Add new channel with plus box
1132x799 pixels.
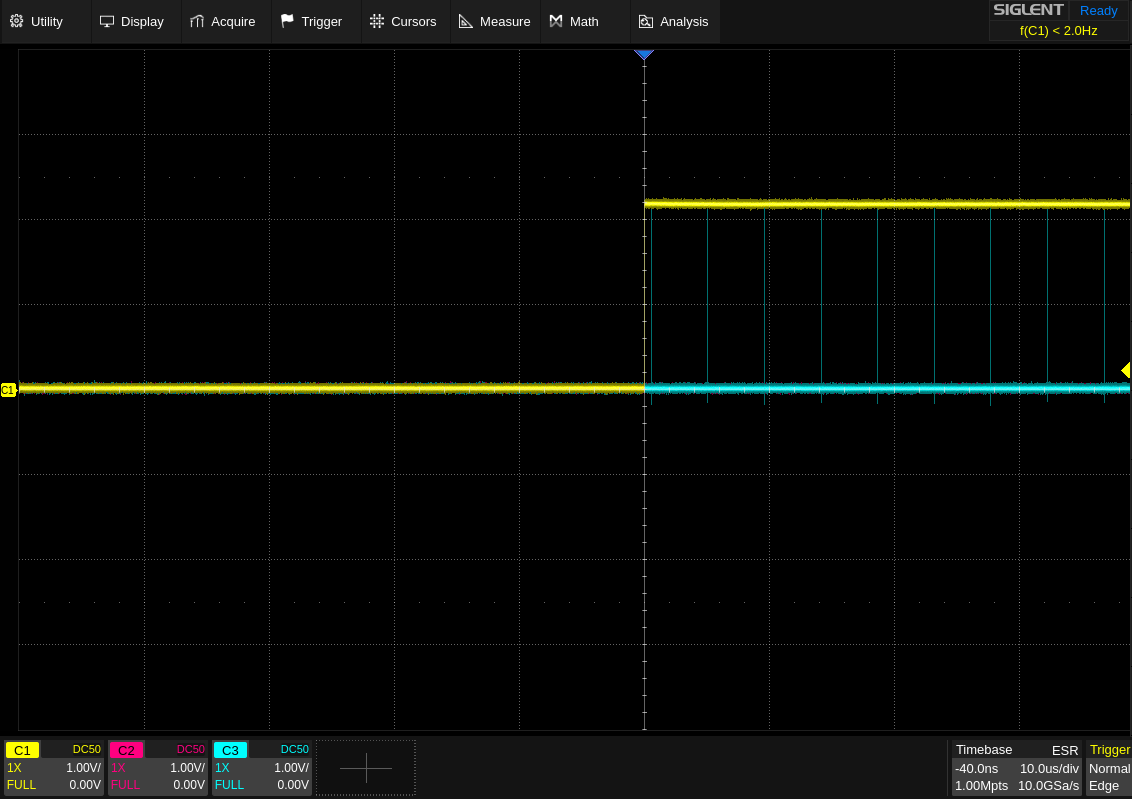[366, 768]
